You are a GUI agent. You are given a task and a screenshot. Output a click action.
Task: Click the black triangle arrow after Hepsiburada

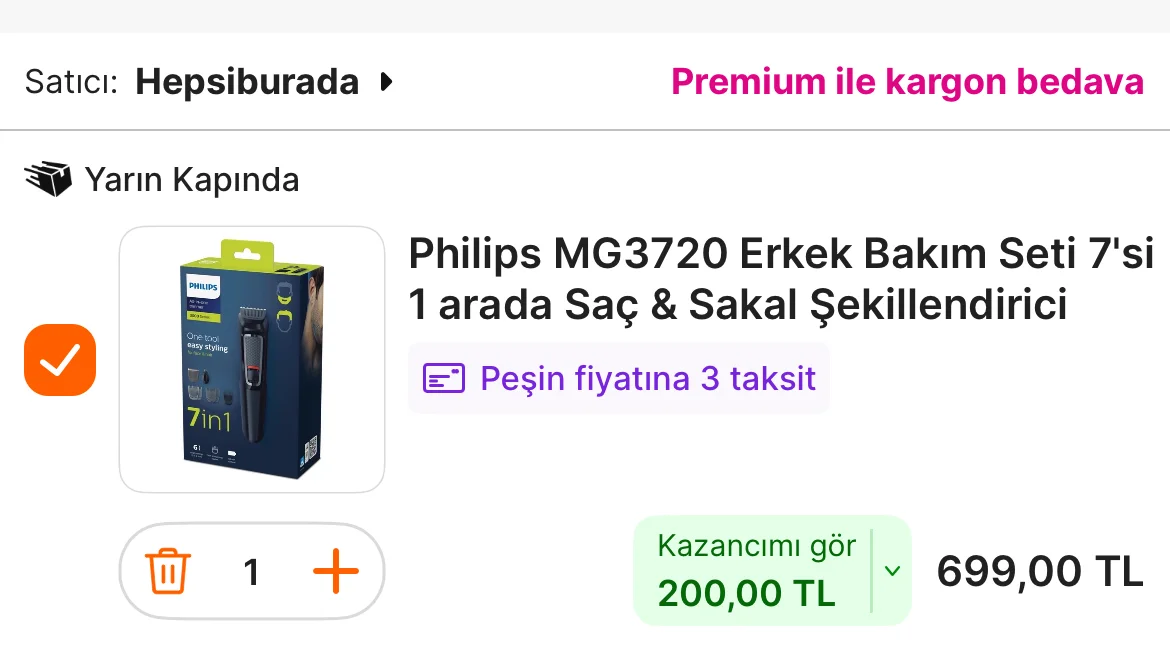[x=386, y=81]
